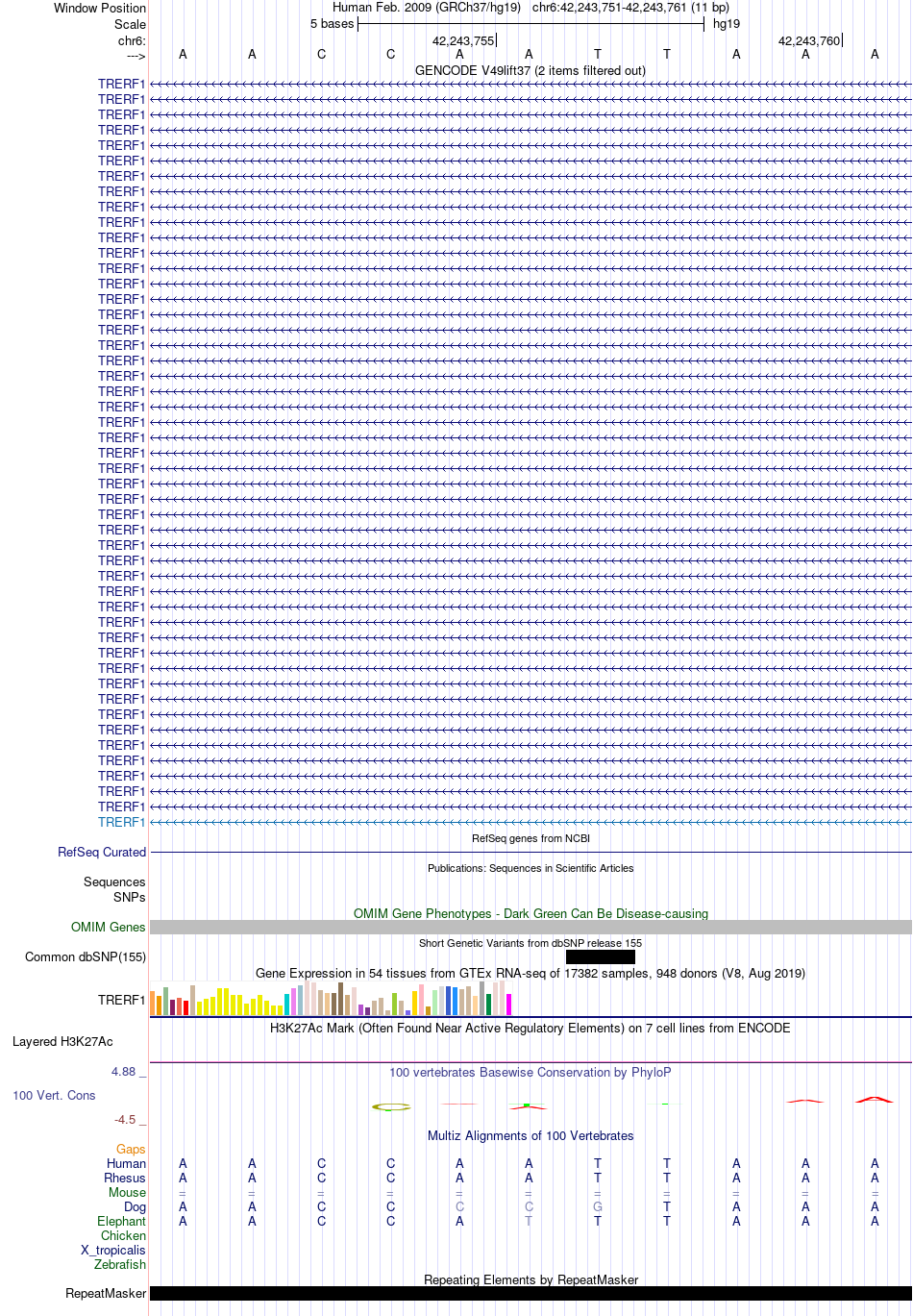Click the gray OMIM Genes item bar
Viewport: 913px width, 1316px height.
click(531, 927)
